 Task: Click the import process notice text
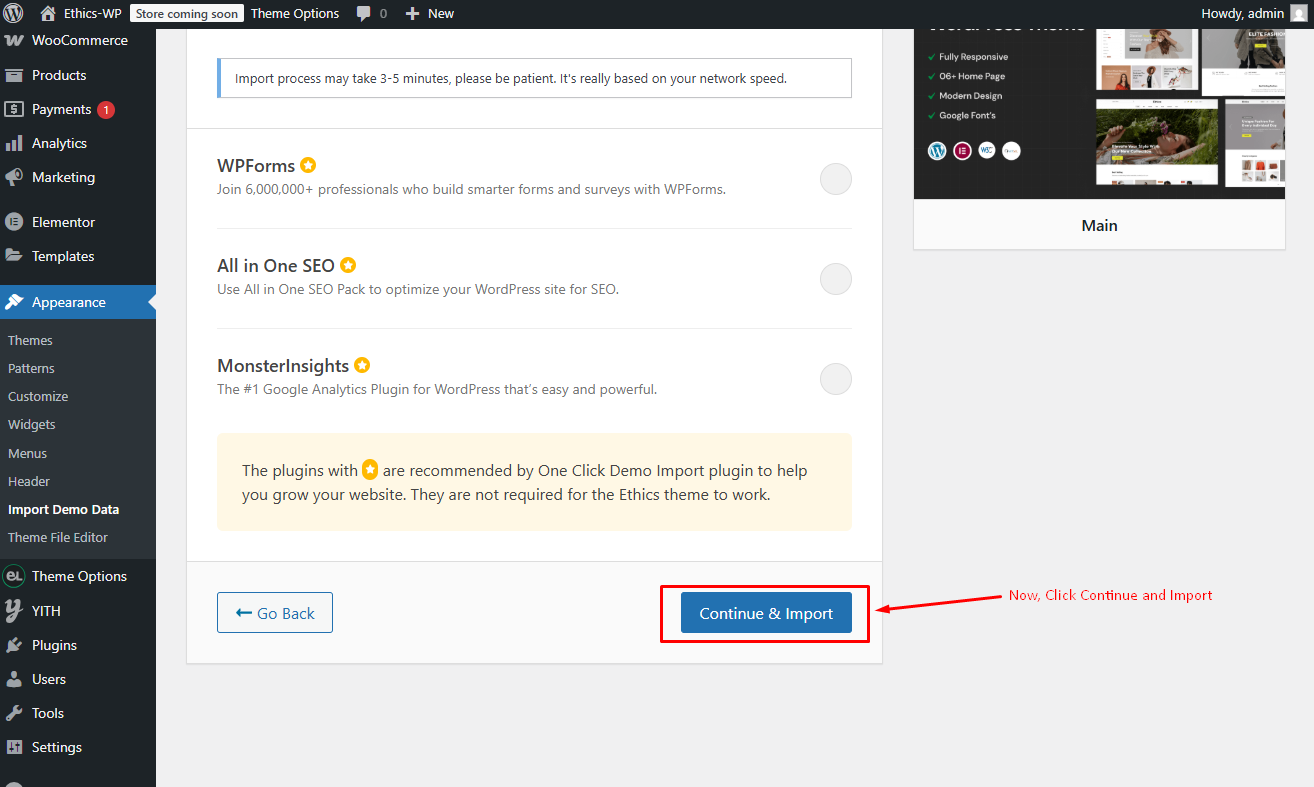point(511,78)
